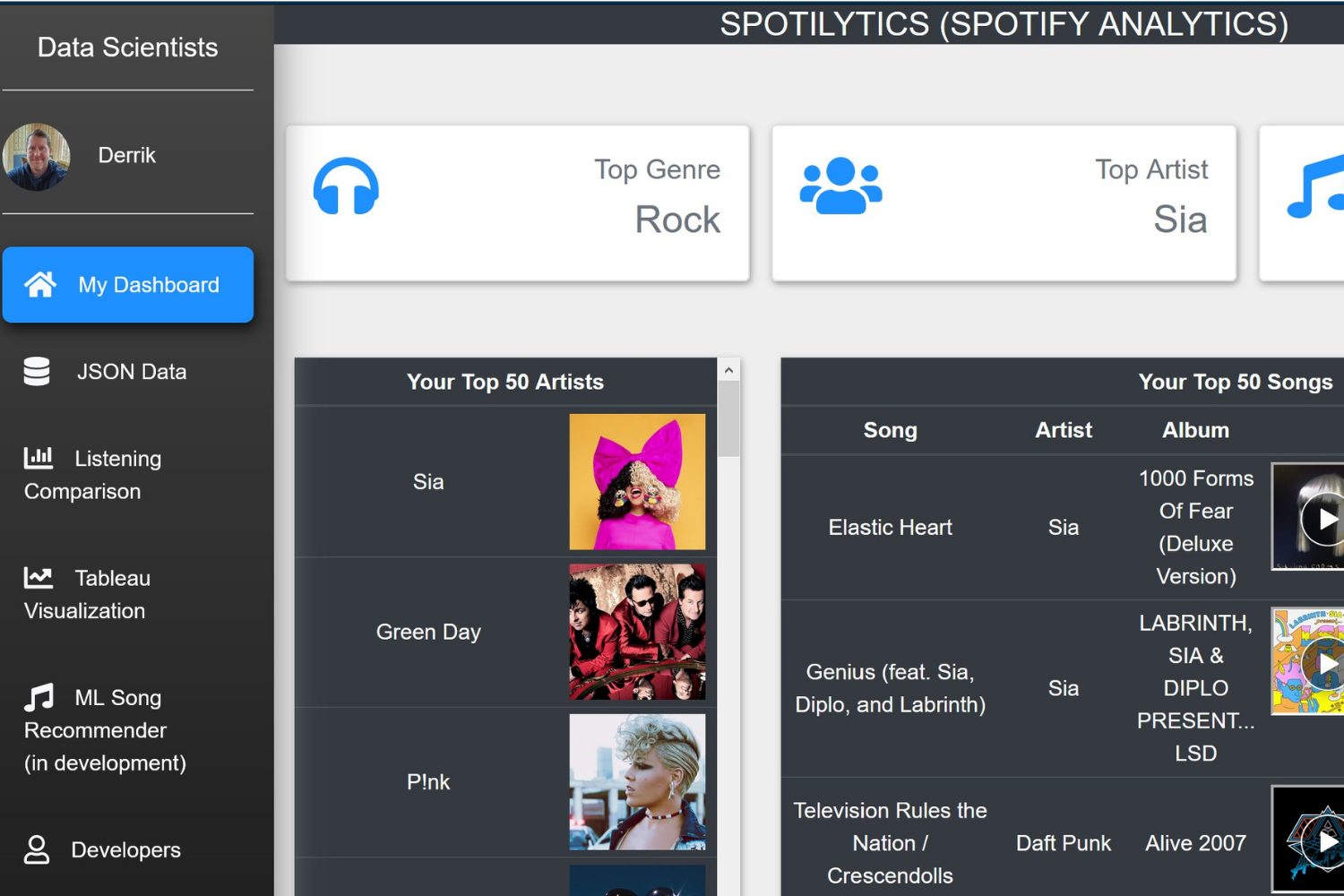Click 1000 Forms Of Fear (Deluxe Version) album
The height and width of the screenshot is (896, 1344).
[x=1195, y=527]
